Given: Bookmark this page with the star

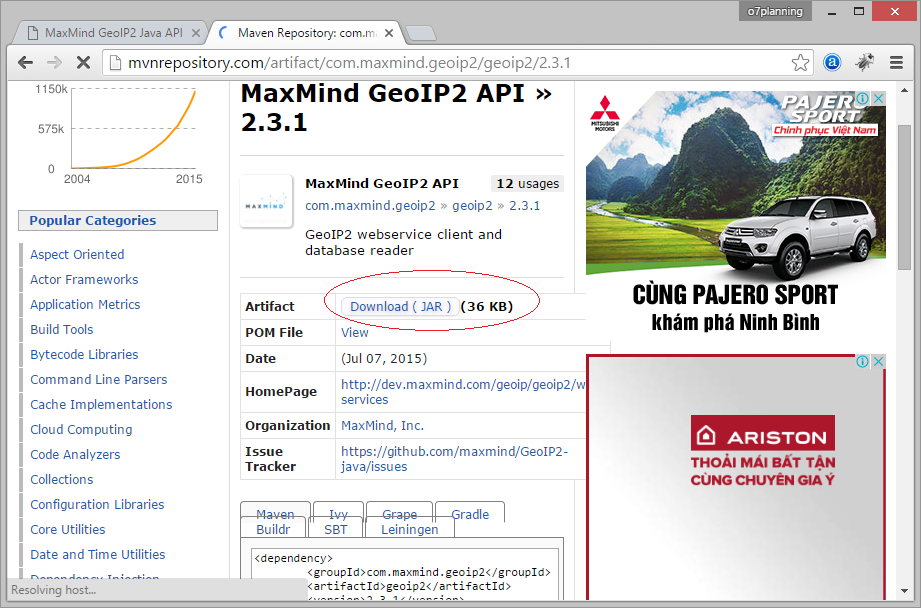Looking at the screenshot, I should coord(800,62).
